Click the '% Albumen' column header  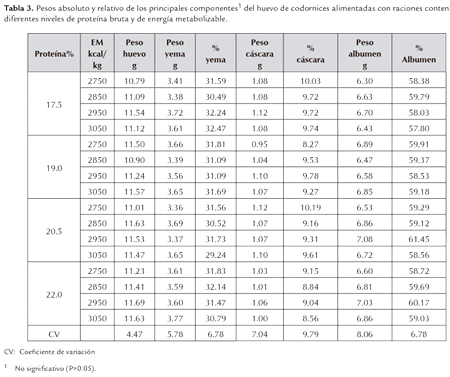click(x=419, y=54)
